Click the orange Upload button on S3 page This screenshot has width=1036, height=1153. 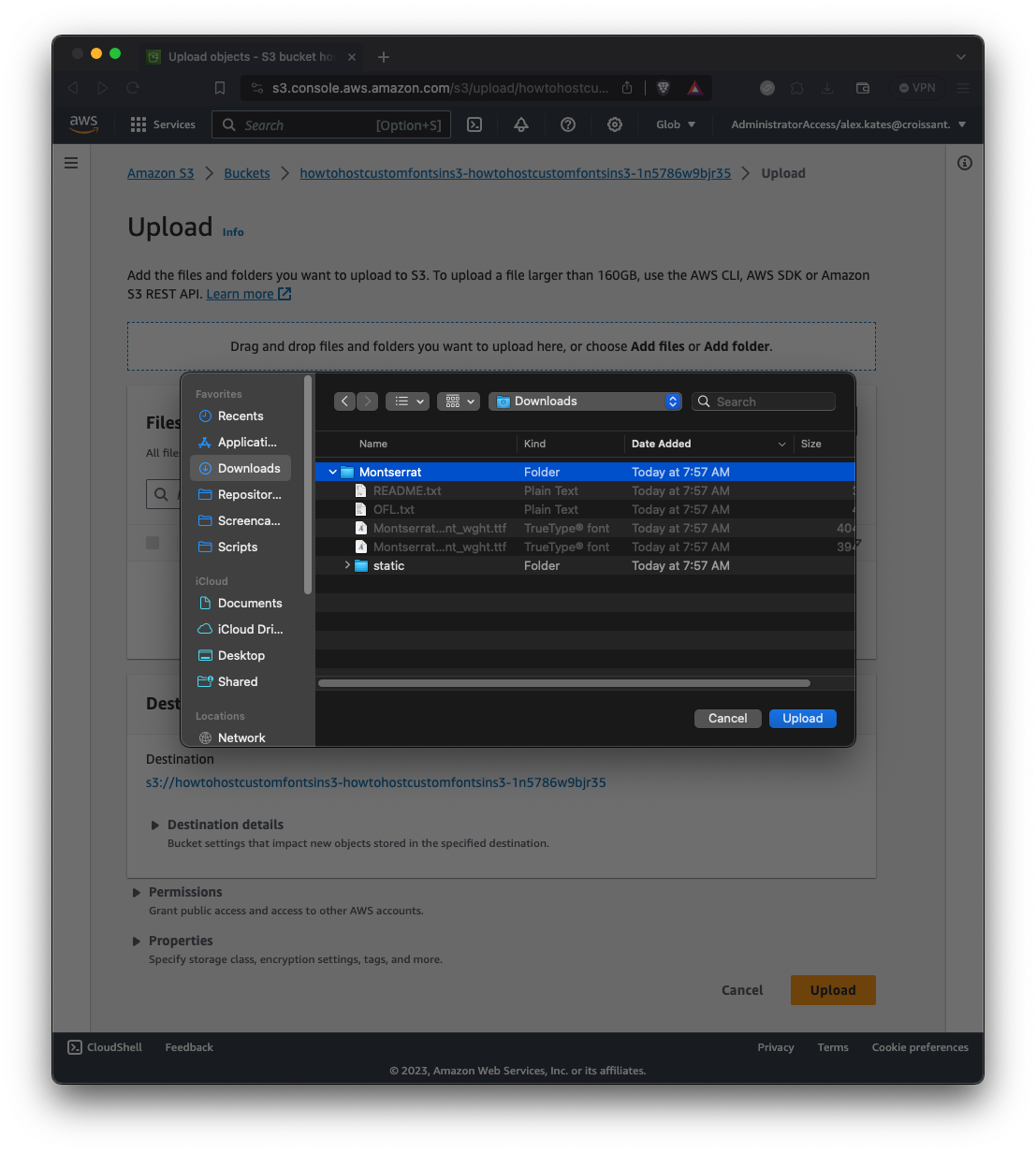[x=833, y=990]
